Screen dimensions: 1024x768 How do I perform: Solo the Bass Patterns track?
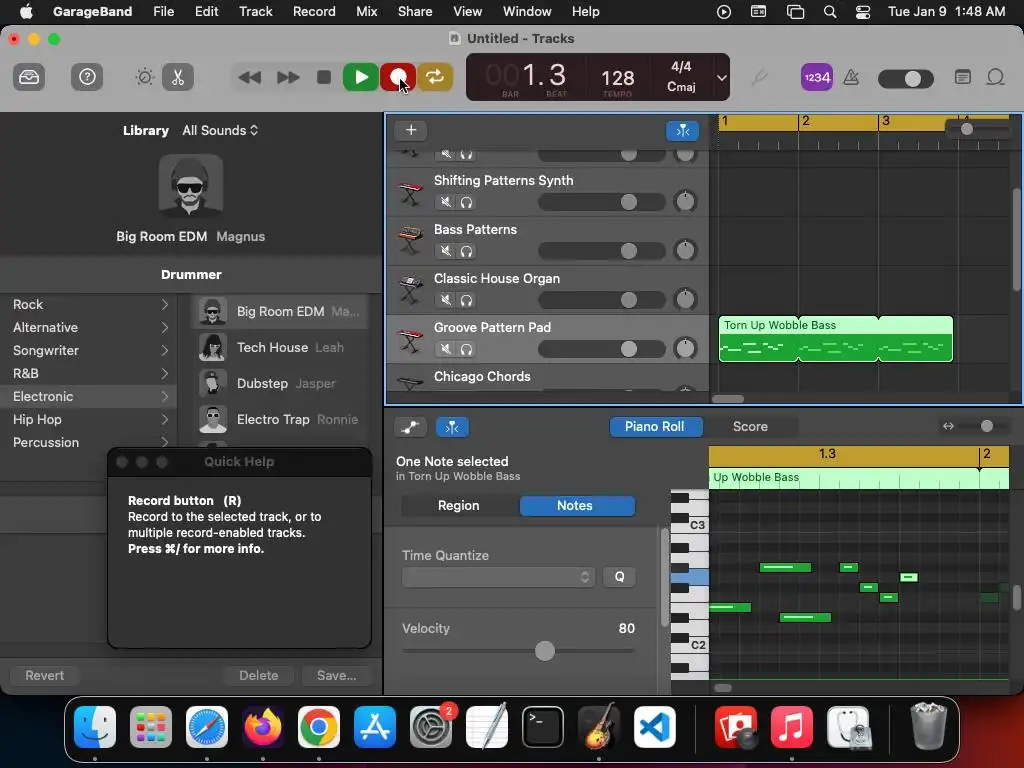[x=466, y=251]
